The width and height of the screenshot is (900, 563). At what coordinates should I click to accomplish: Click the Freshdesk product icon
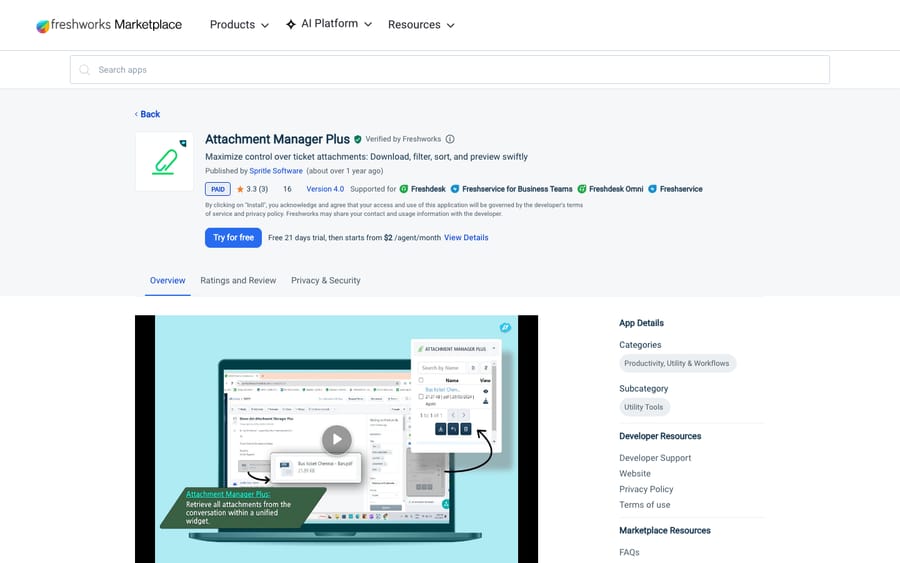(404, 189)
